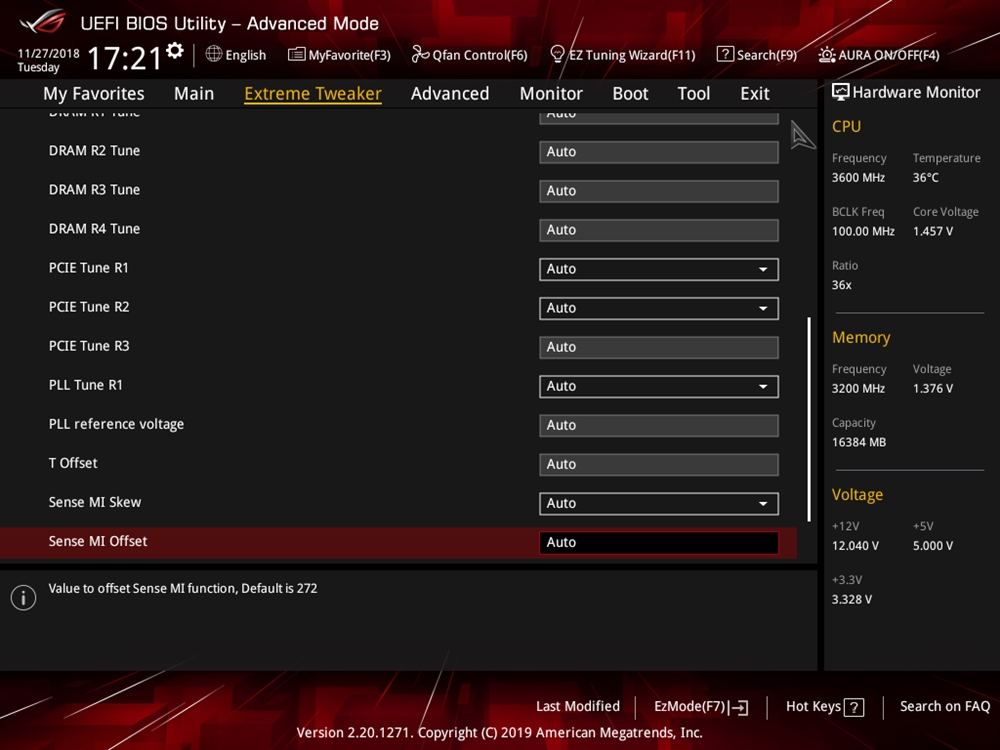Click Sense MI Offset value field
This screenshot has width=1000, height=750.
[x=659, y=542]
